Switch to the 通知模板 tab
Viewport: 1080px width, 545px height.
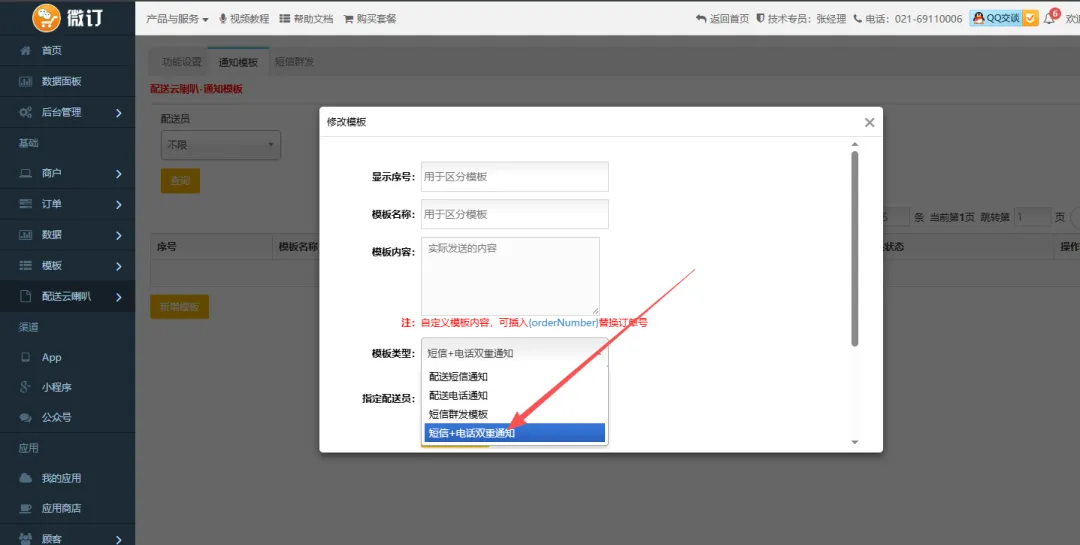[238, 62]
